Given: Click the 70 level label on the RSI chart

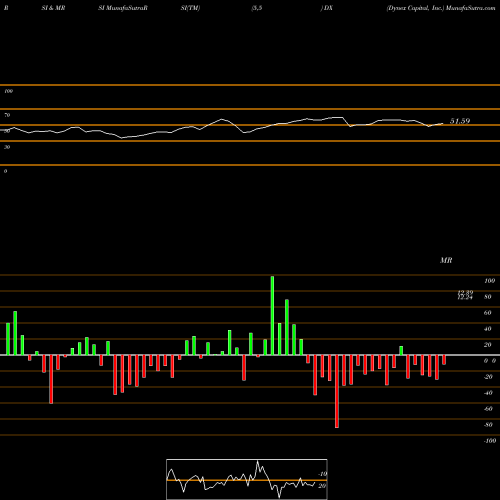Looking at the screenshot, I should 7,115.
